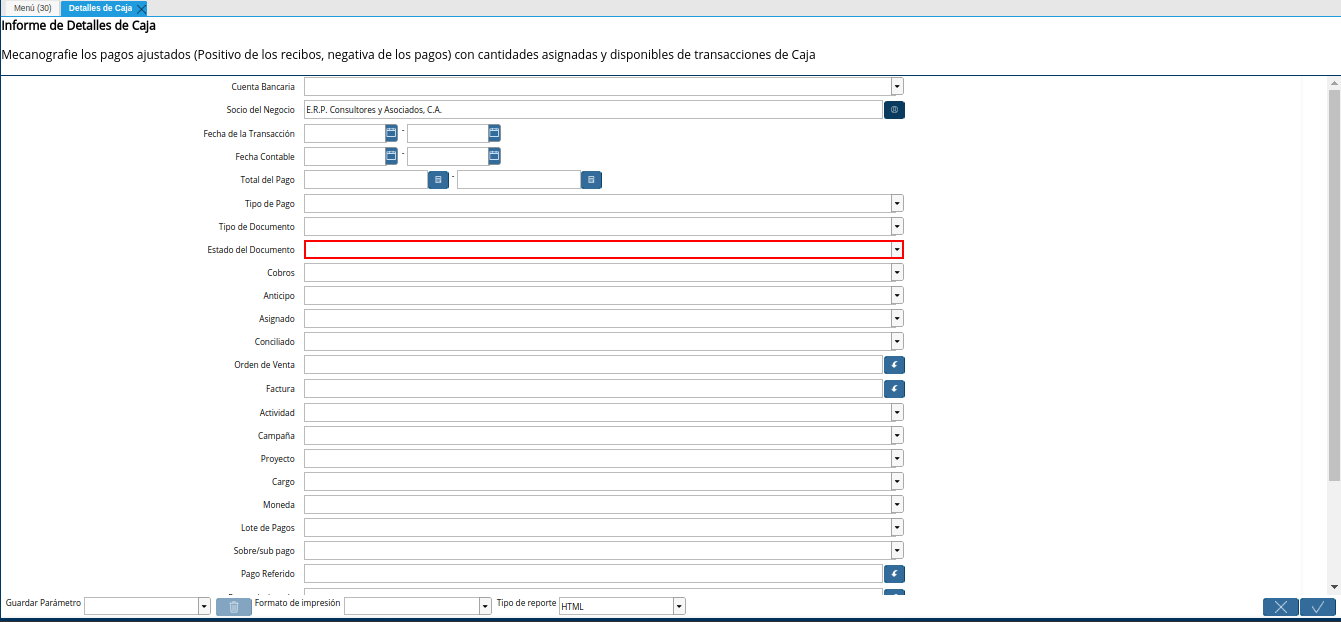The width and height of the screenshot is (1341, 622).
Task: Open calculator for Total del Pago maximum
Action: (x=590, y=179)
